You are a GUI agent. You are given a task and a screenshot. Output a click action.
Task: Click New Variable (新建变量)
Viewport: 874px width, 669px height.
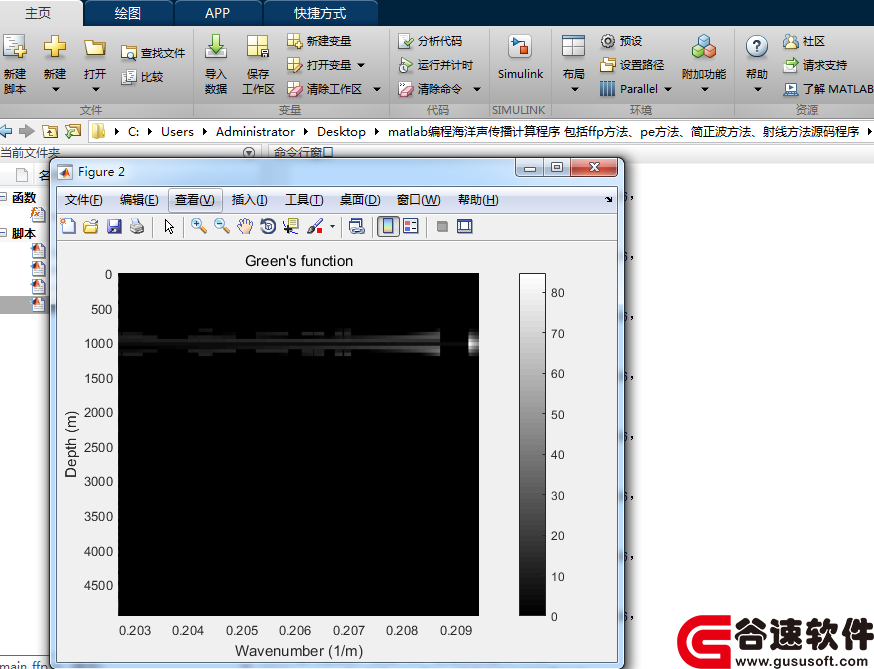point(319,41)
